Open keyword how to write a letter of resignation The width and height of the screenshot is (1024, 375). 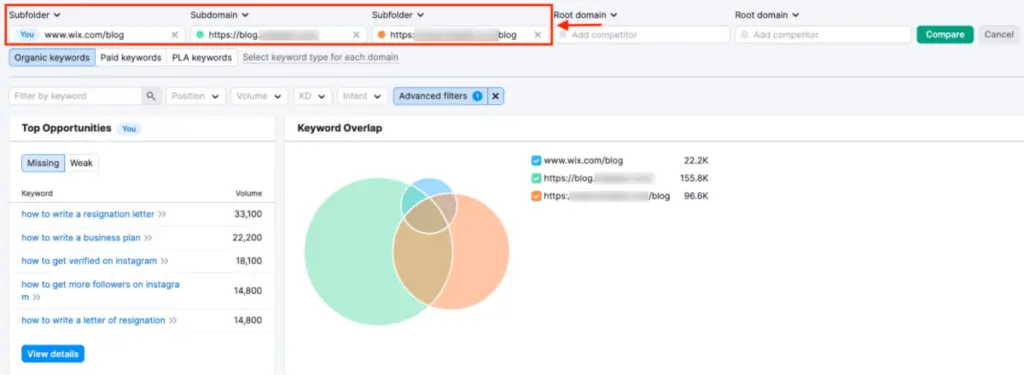pos(93,320)
